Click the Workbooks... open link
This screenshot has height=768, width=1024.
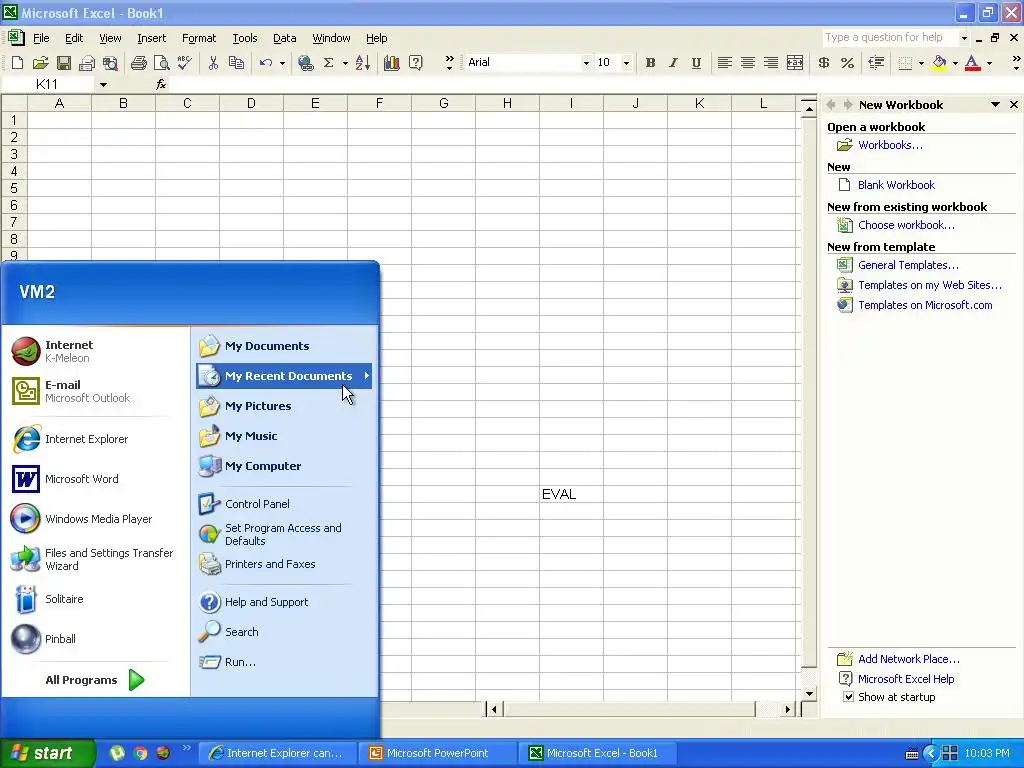(890, 145)
